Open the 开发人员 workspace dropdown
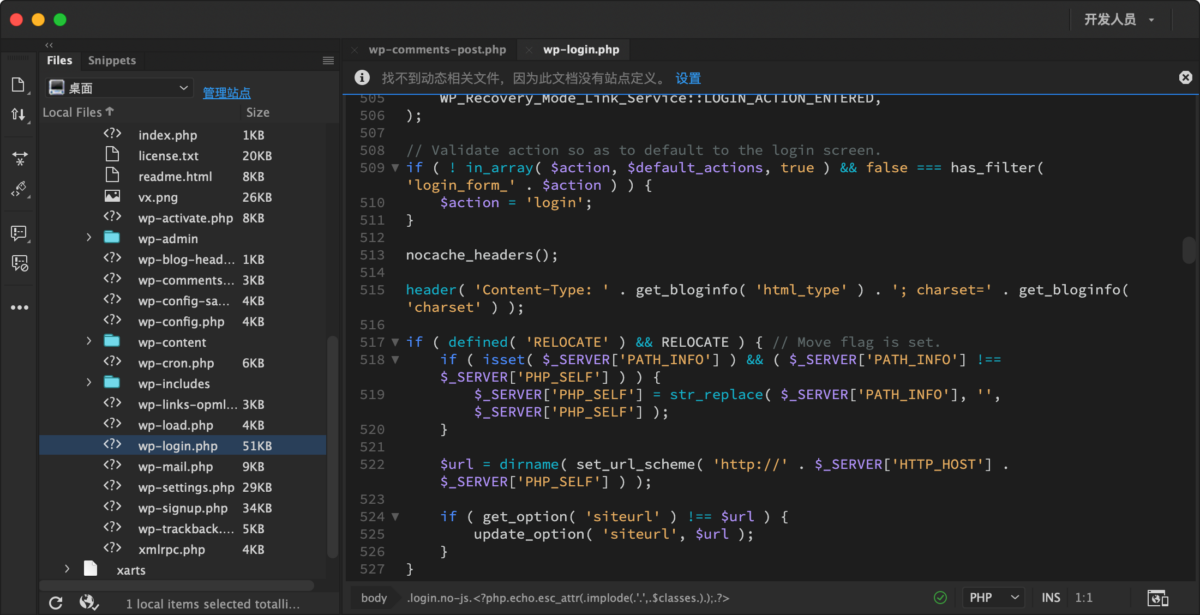Screen dimensions: 1200x615 1119,19
